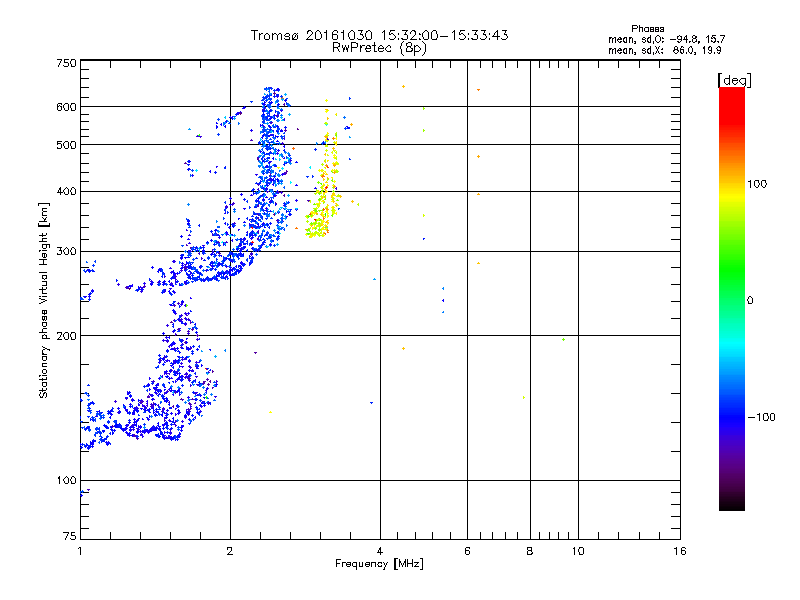The width and height of the screenshot is (800, 600).
Task: Click the y-axis tick label "500"
Action: [66, 145]
